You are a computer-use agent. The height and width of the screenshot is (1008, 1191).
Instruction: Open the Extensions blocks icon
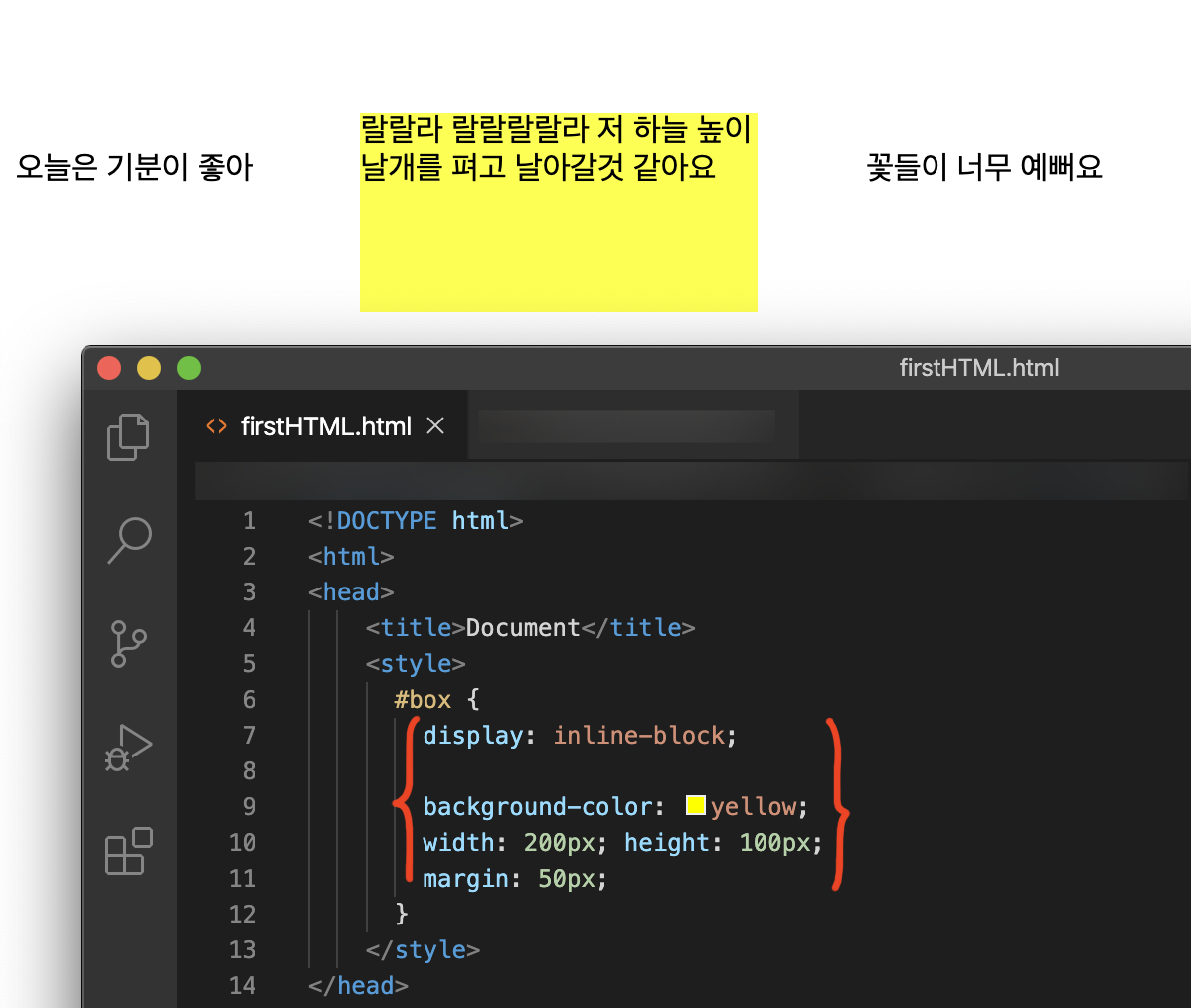point(129,851)
